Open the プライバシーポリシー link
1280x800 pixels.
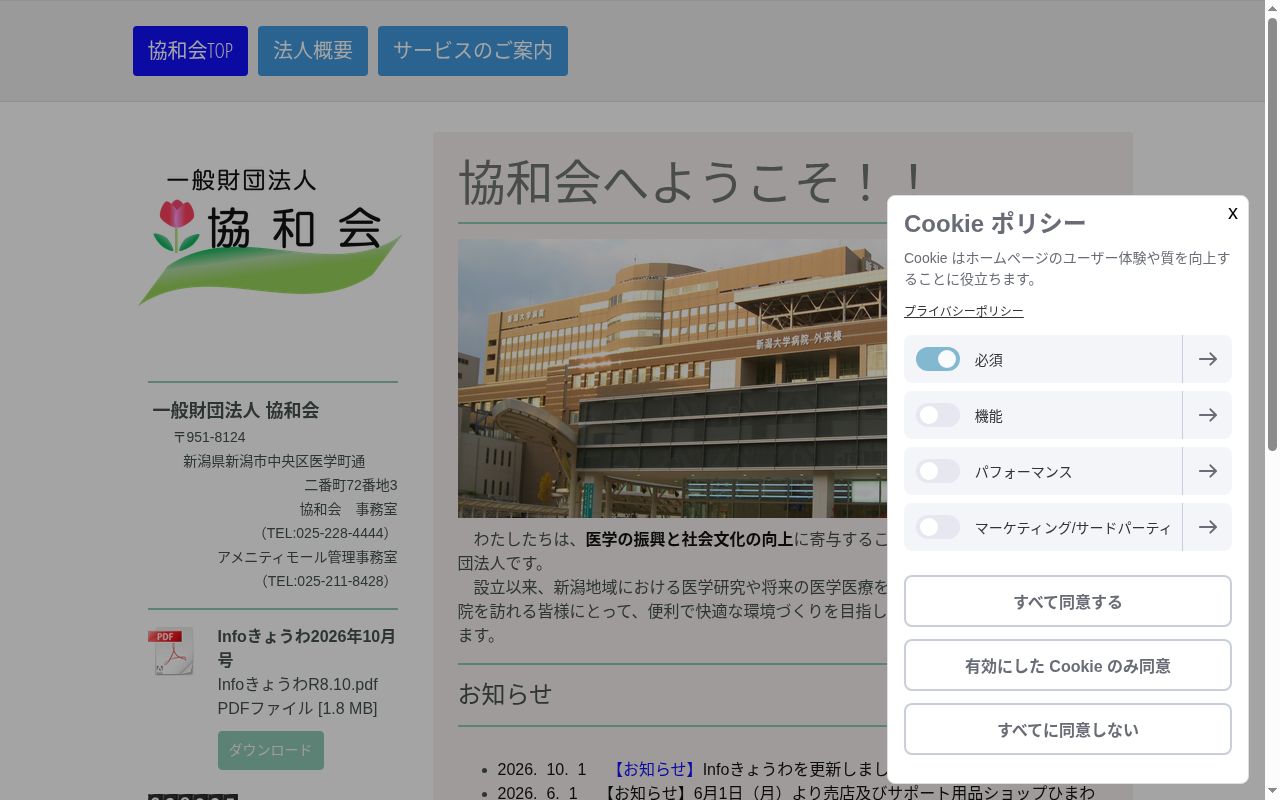click(x=964, y=311)
